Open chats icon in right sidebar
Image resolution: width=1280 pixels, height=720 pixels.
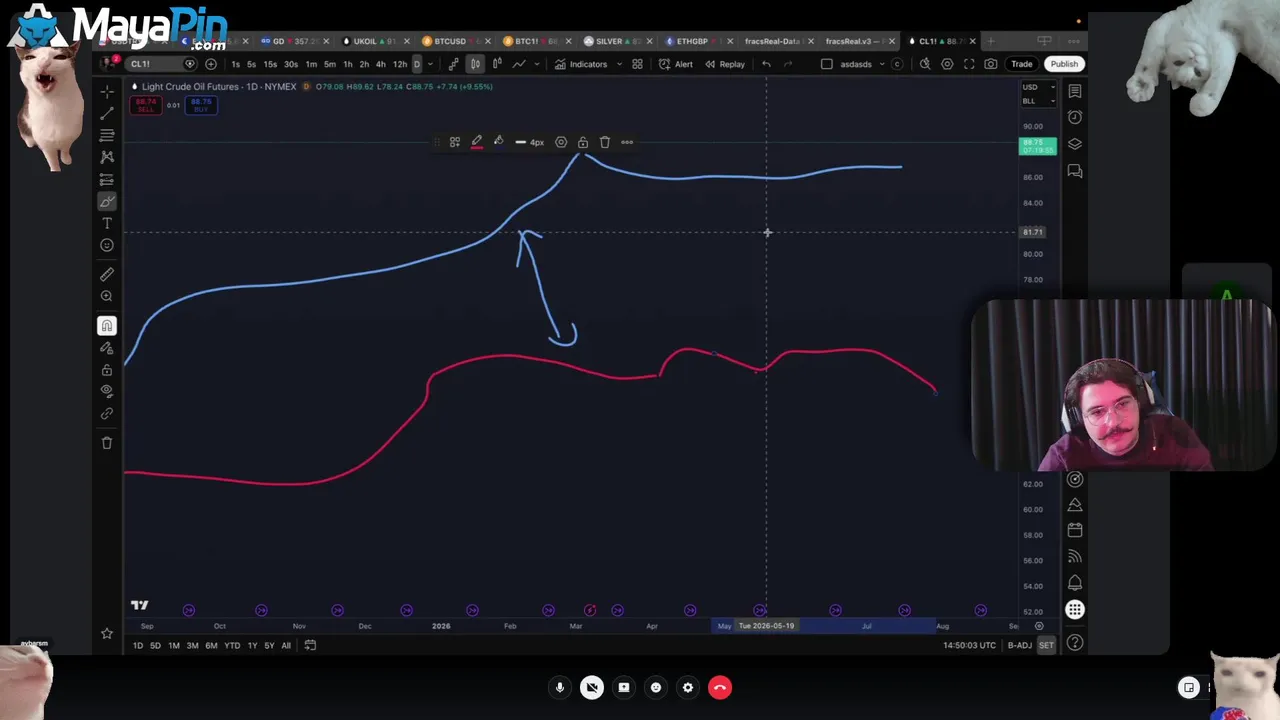1075,171
